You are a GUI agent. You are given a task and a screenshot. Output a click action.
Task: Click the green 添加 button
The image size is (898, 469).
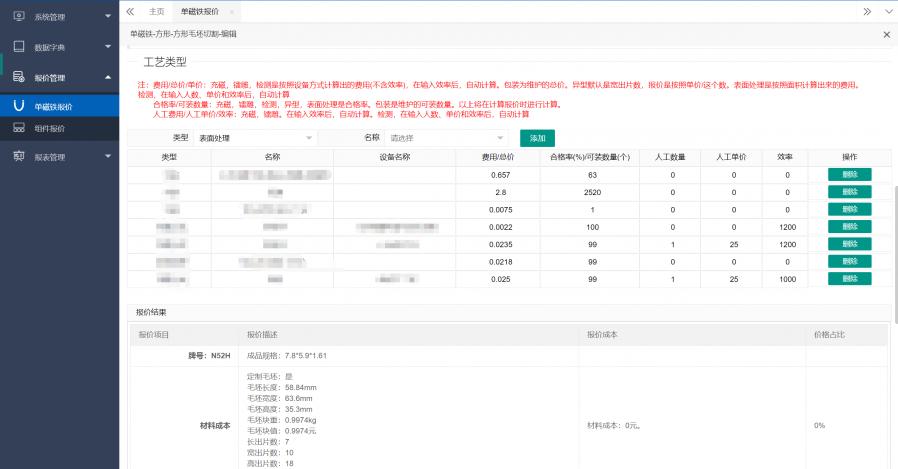tap(537, 138)
